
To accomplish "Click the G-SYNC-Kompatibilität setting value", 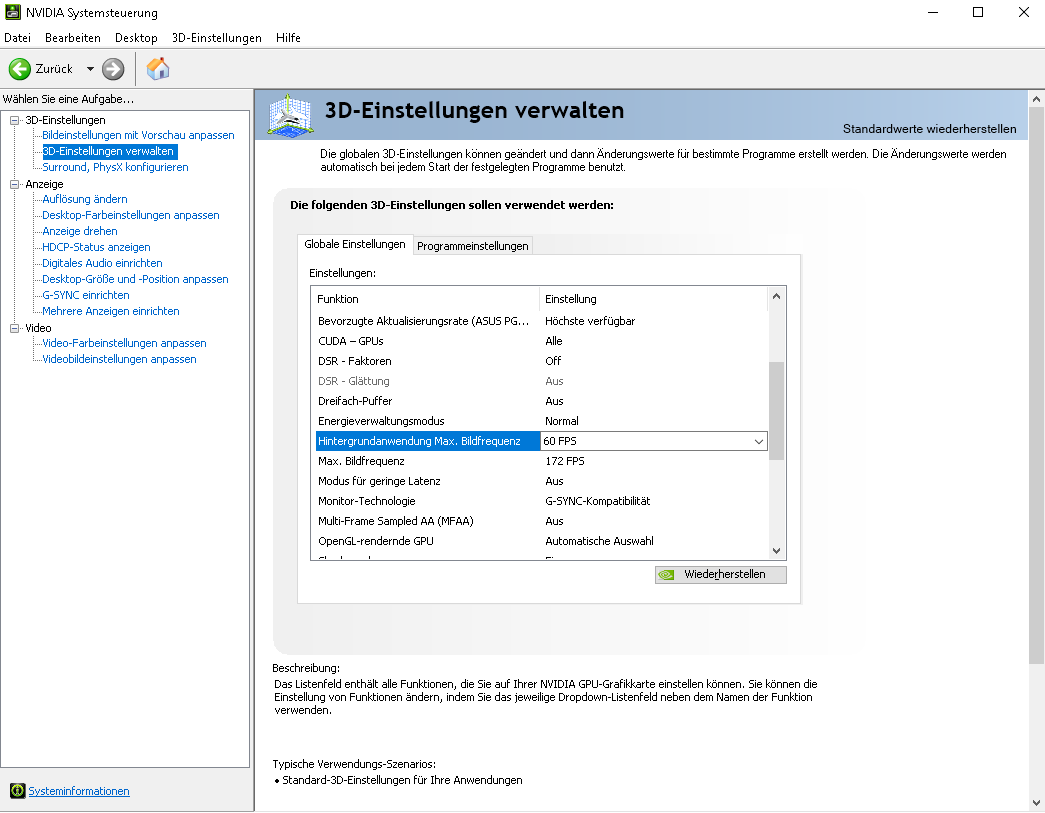I will pyautogui.click(x=597, y=501).
